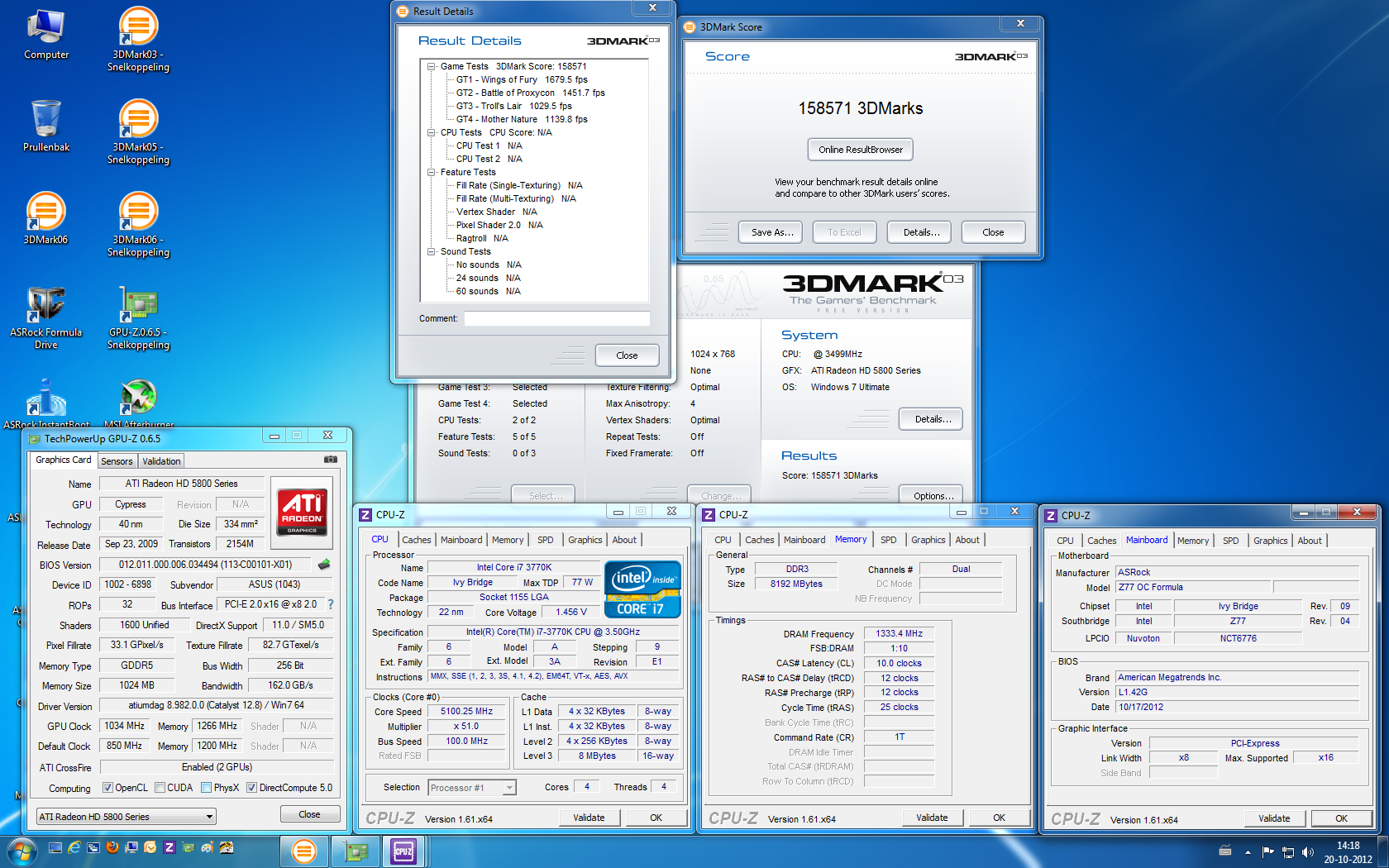The height and width of the screenshot is (868, 1389).
Task: Launch the 3DMark06 - Snelkoppeling desktop shortcut
Action: coord(138,225)
